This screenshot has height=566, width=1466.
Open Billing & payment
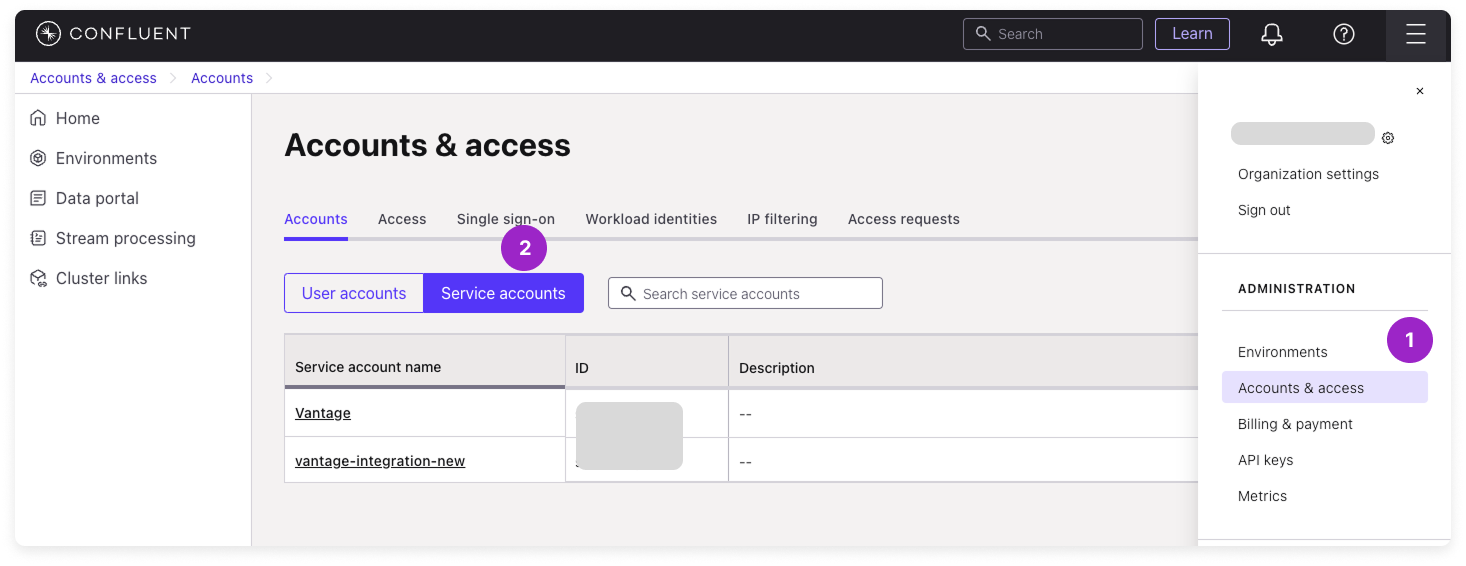1295,424
